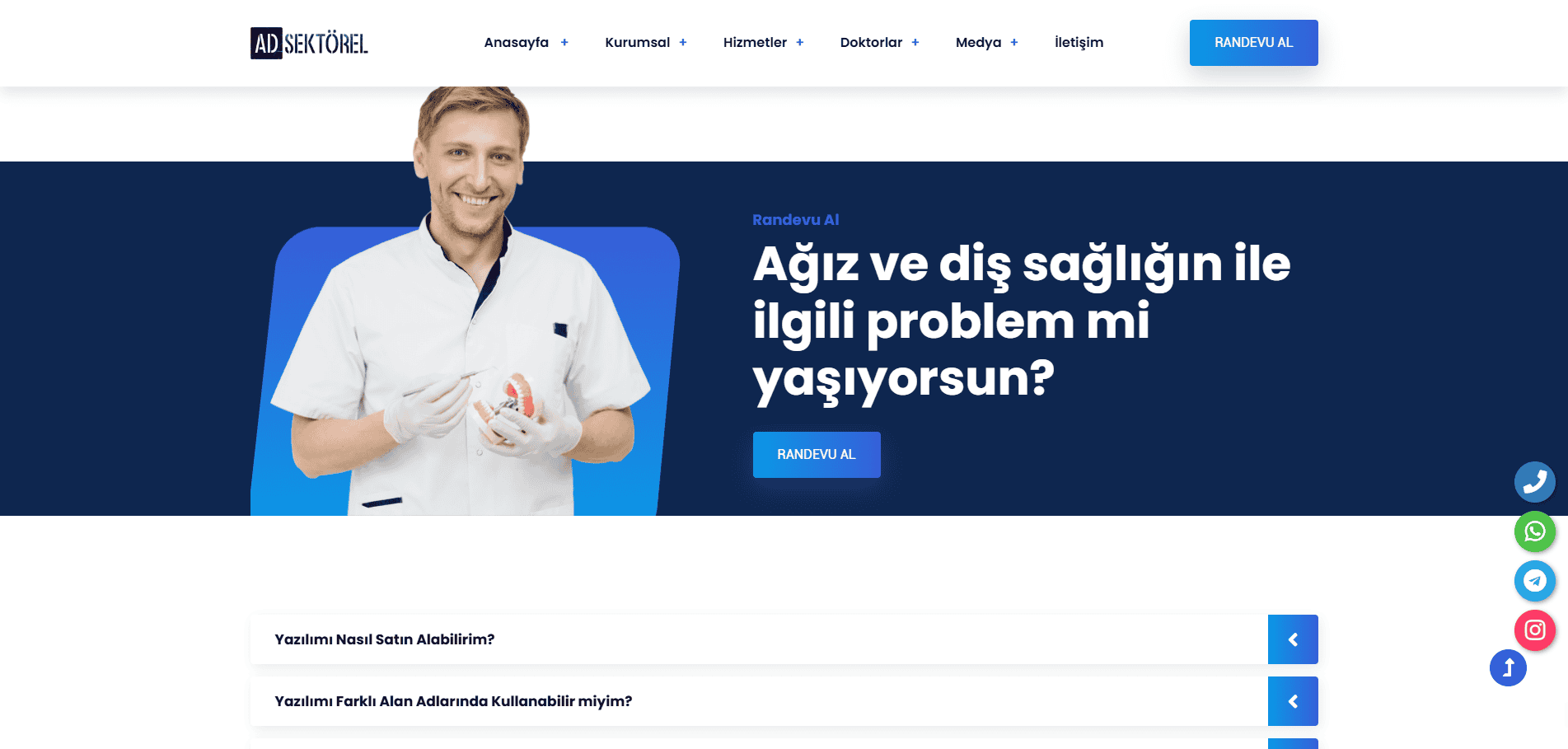This screenshot has height=749, width=1568.
Task: Expand "Yazılımı Nasıl Satın Alabilirim?" chevron
Action: (1293, 639)
